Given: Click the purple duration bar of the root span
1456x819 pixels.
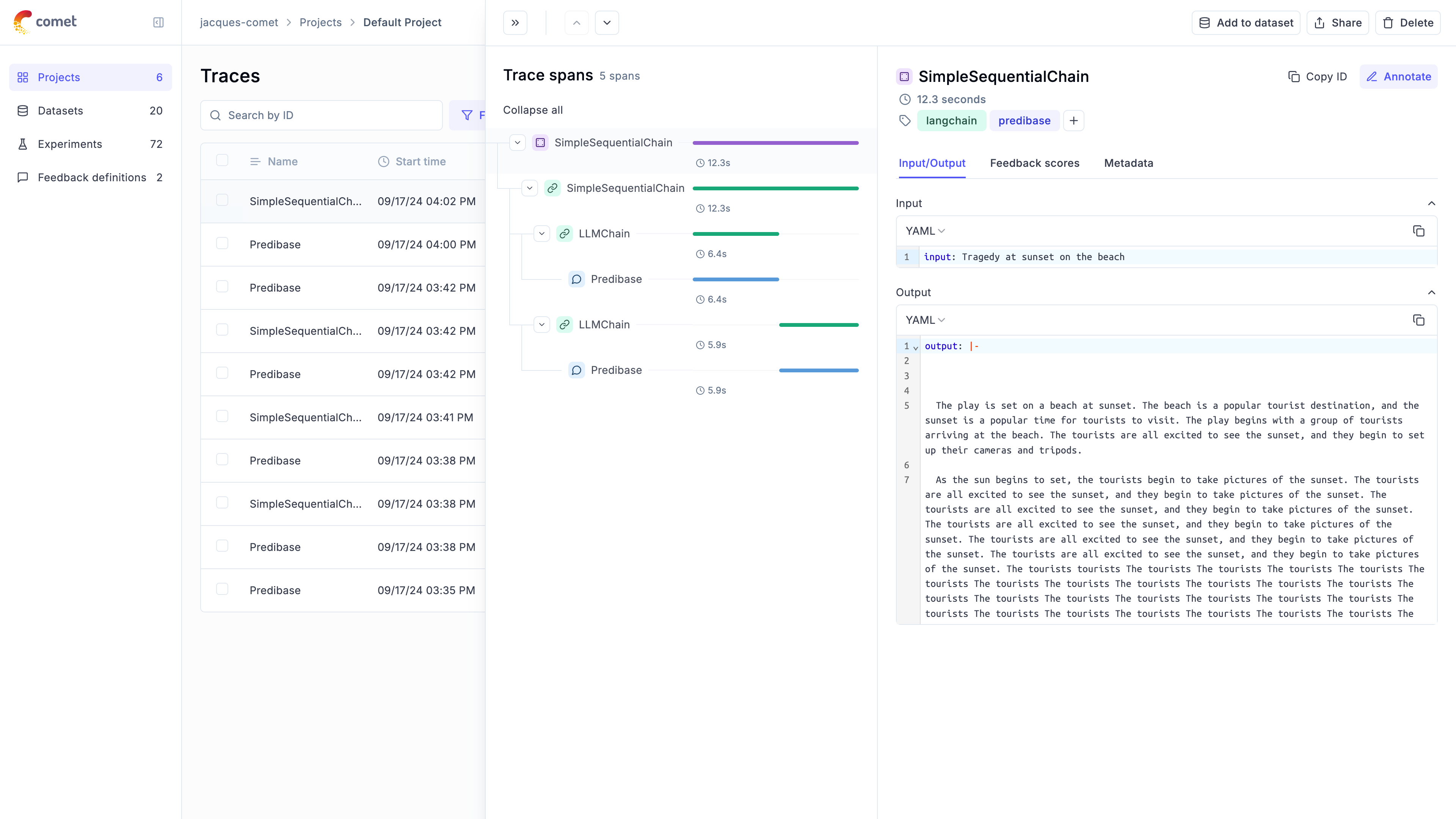Looking at the screenshot, I should pos(775,143).
